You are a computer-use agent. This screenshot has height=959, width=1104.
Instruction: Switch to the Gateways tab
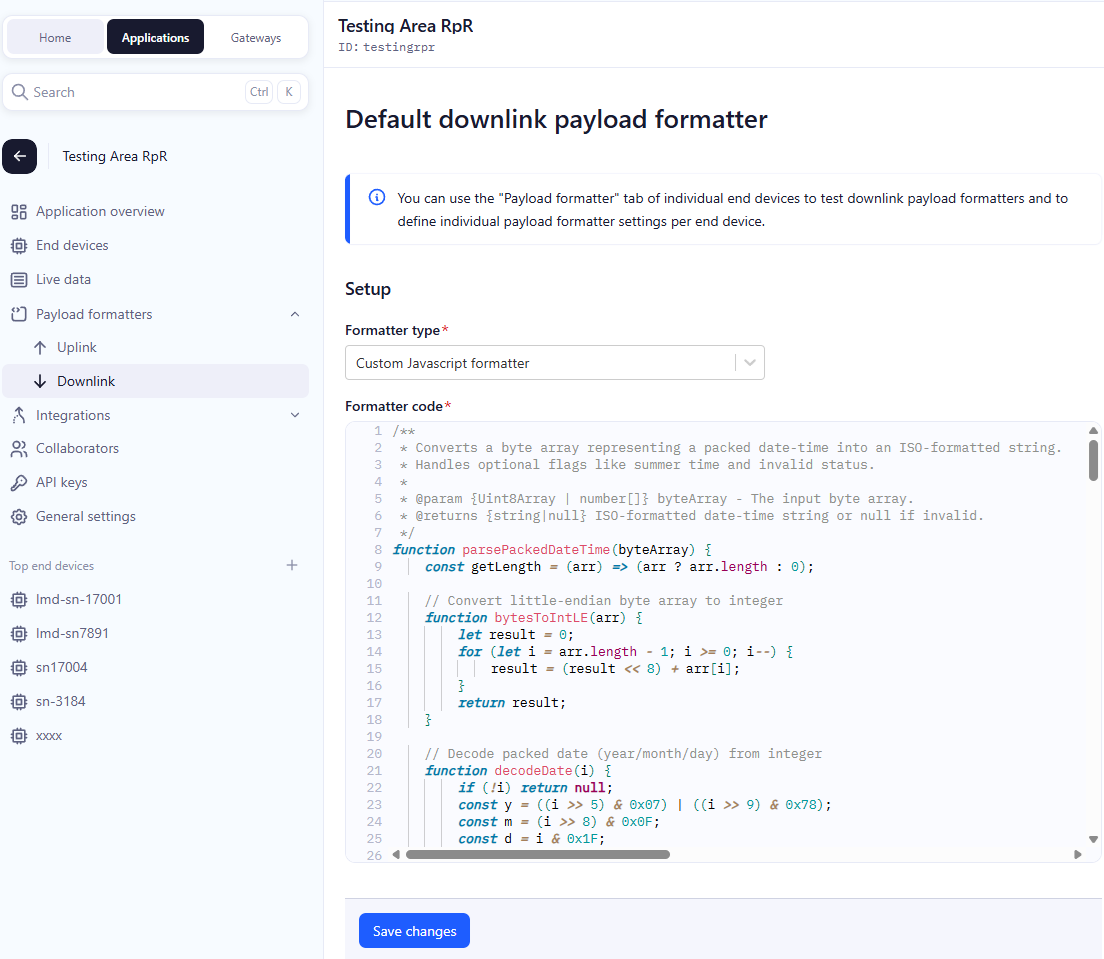tap(256, 38)
